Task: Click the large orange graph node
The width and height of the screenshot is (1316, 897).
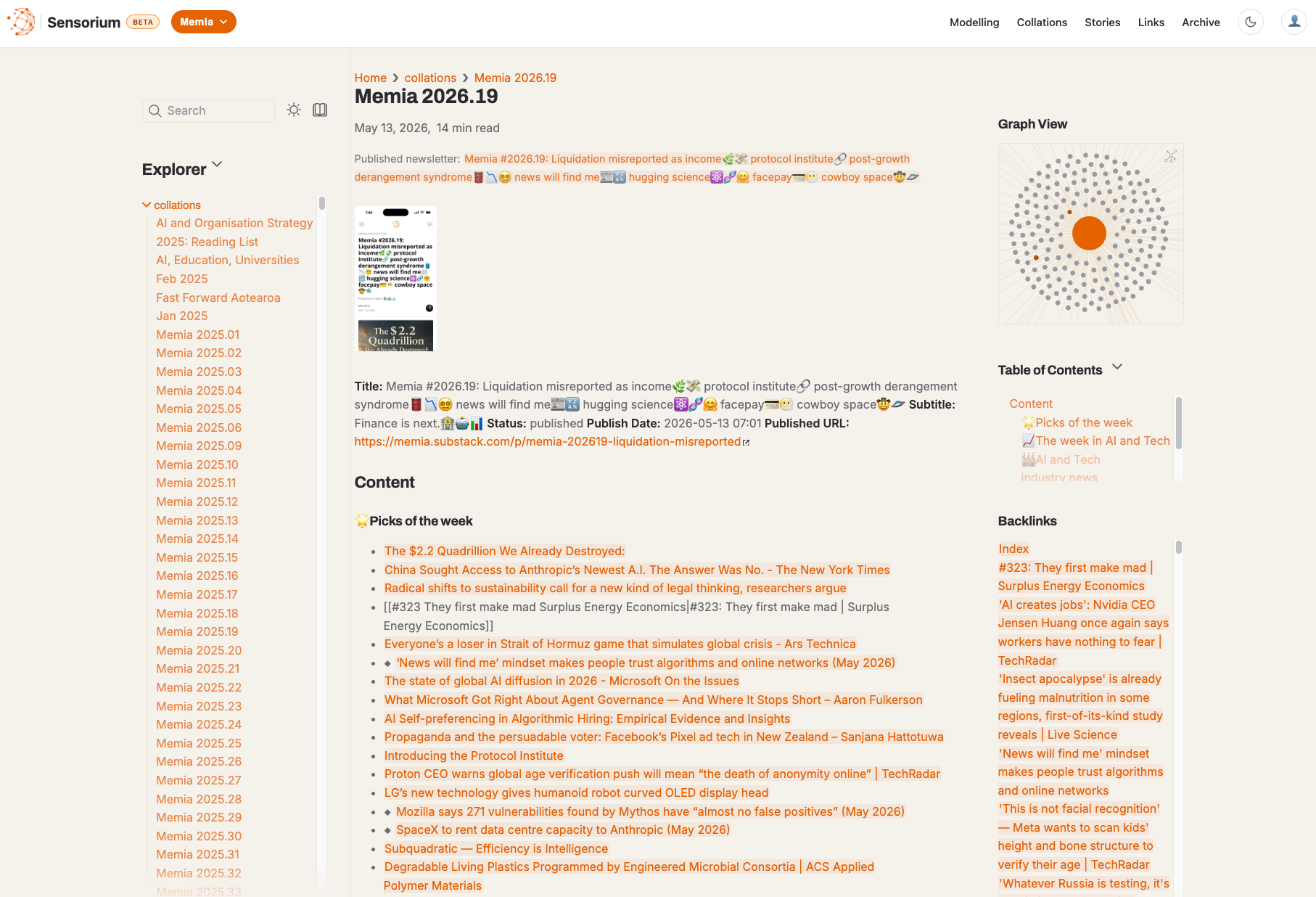Action: click(x=1089, y=233)
